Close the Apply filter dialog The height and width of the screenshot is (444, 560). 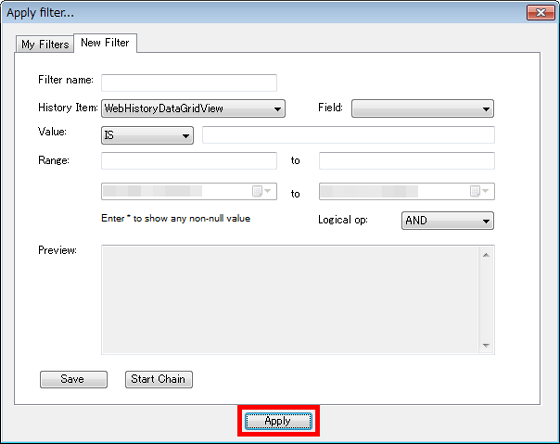point(540,13)
